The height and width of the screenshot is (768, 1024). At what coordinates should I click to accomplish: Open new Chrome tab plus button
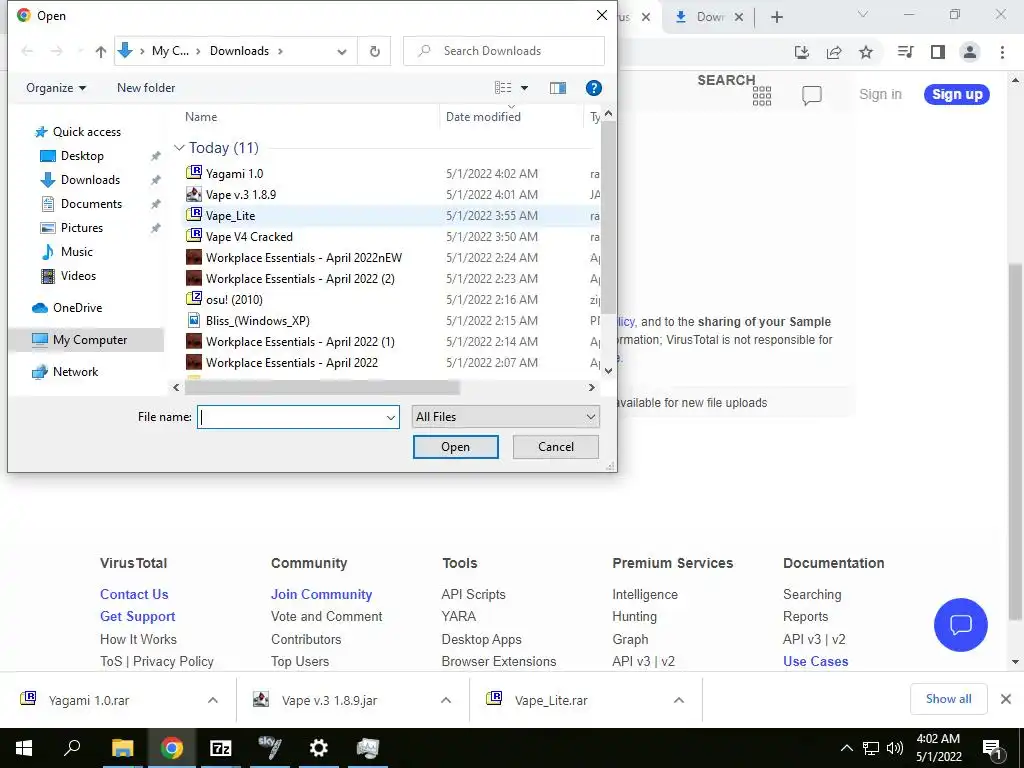(x=776, y=17)
